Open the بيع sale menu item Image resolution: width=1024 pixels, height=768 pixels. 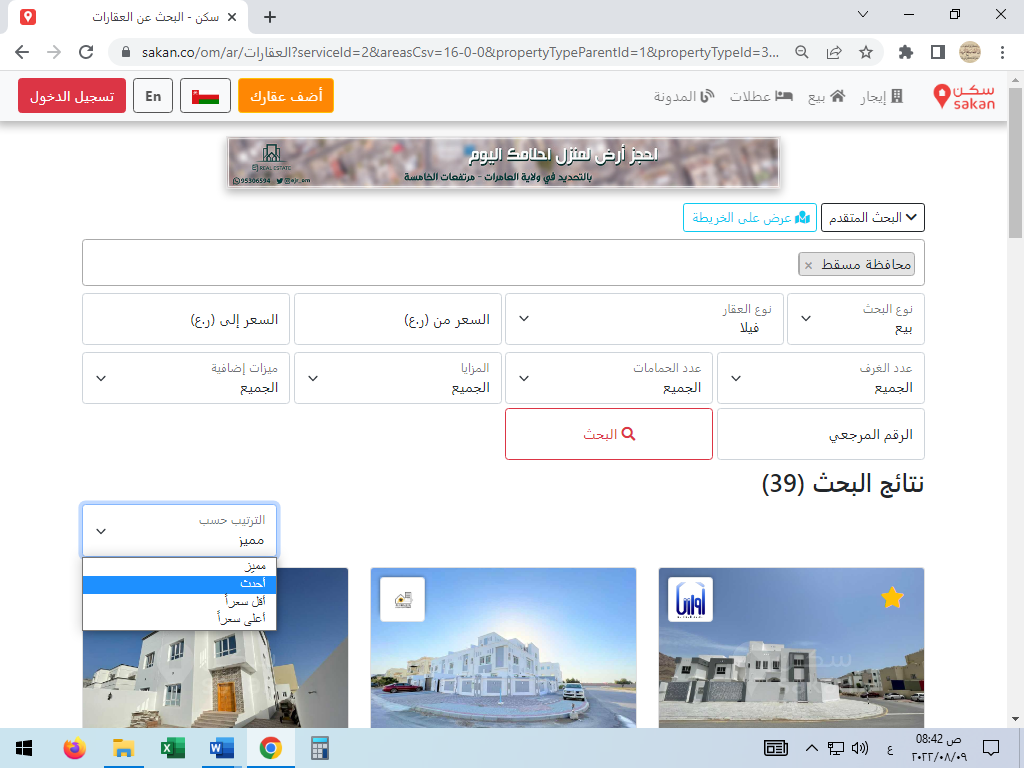pyautogui.click(x=827, y=97)
